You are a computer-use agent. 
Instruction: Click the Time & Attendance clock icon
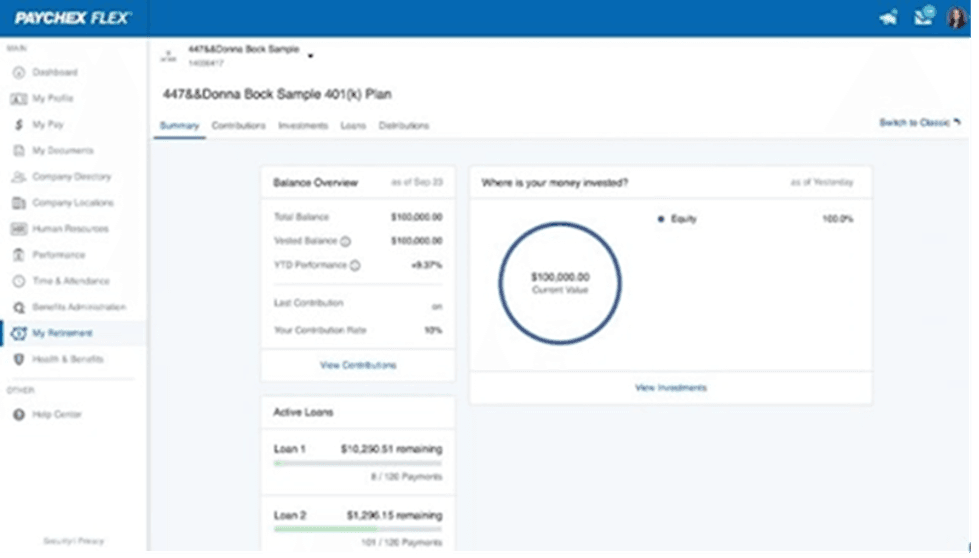[18, 281]
